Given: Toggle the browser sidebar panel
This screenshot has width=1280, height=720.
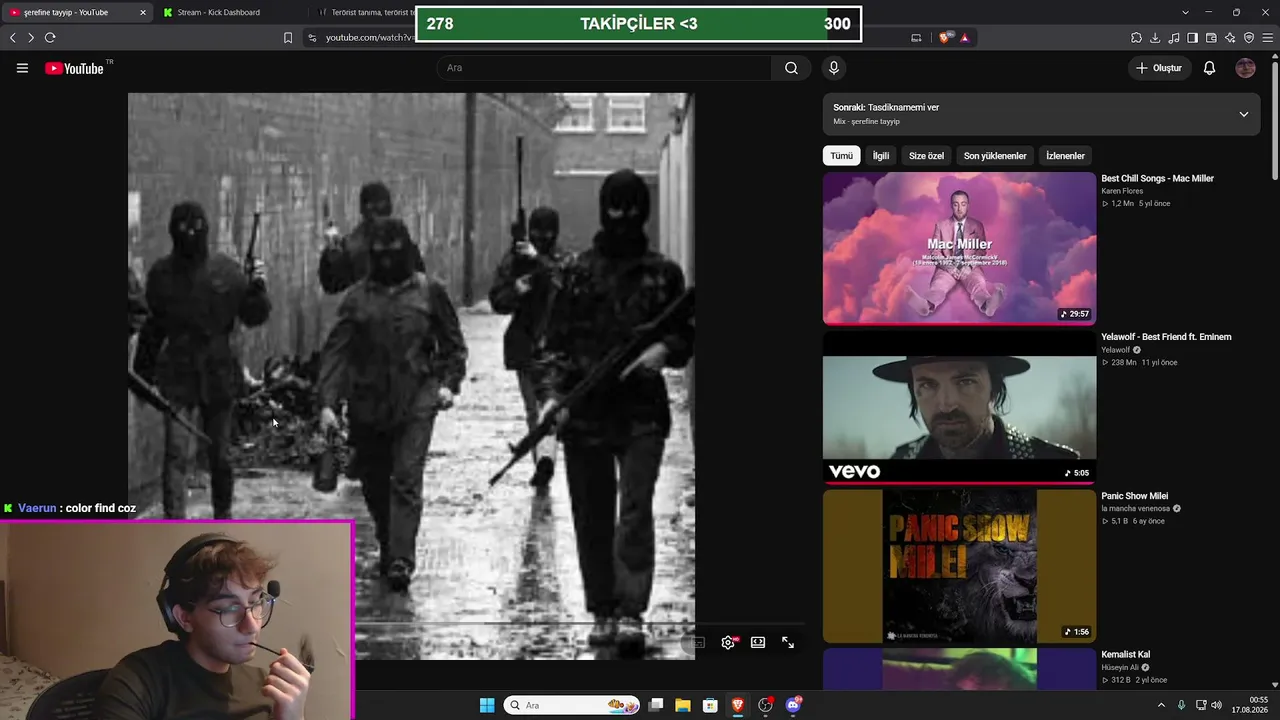Looking at the screenshot, I should [x=1192, y=38].
